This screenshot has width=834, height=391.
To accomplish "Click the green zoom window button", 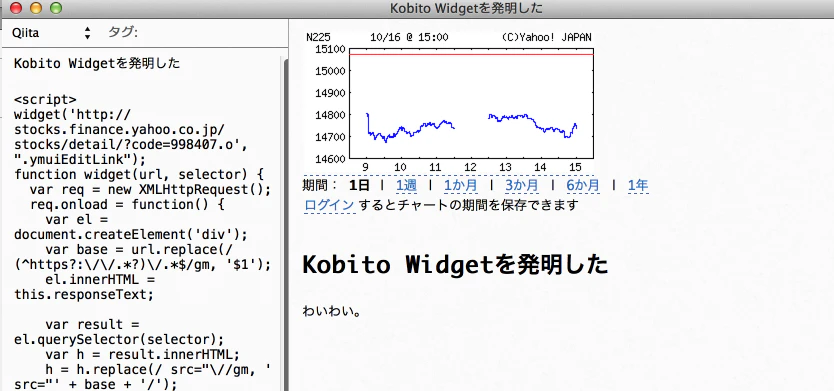I will point(56,8).
